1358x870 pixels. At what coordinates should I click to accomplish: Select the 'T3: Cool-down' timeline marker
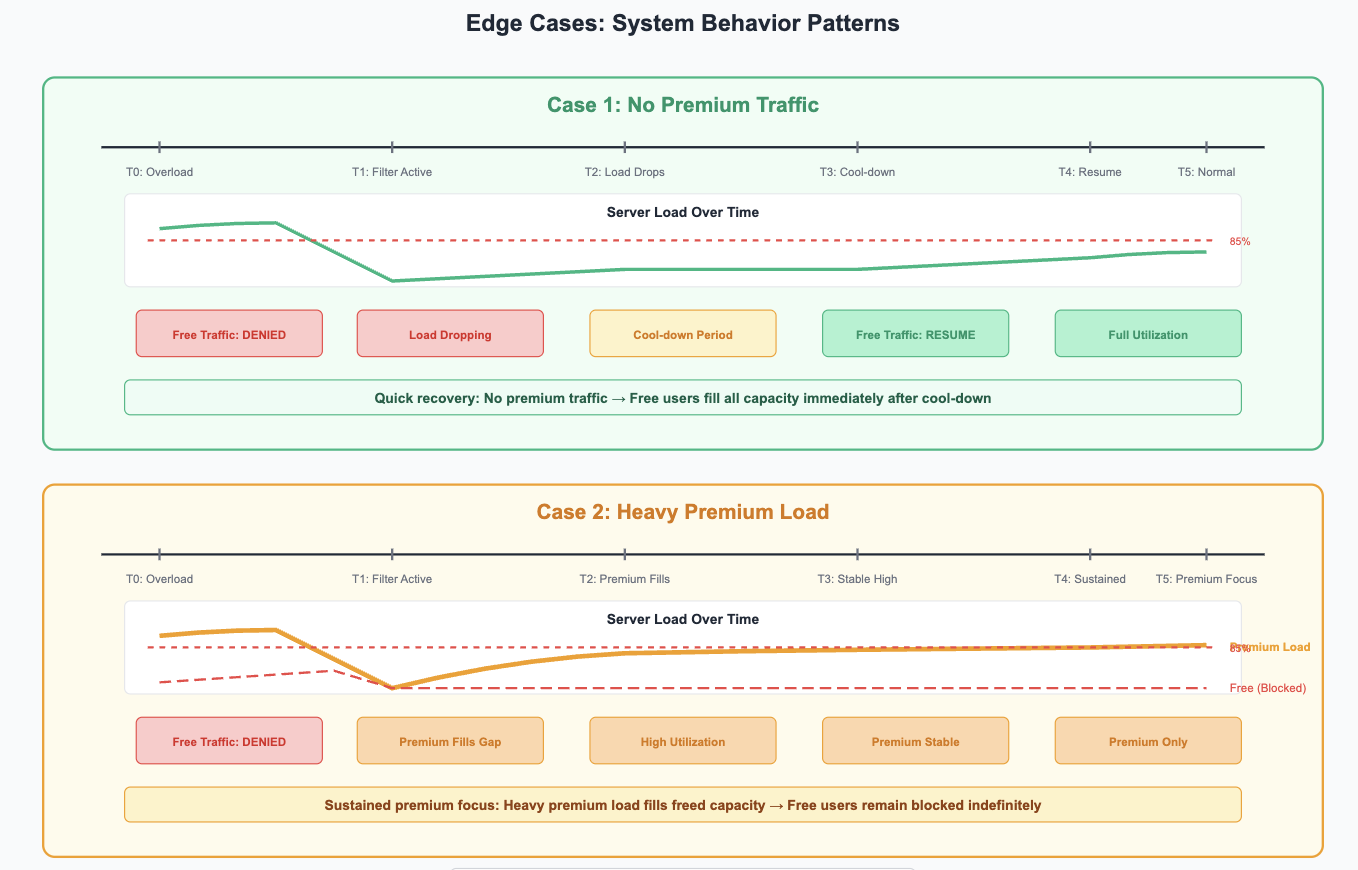tap(857, 172)
